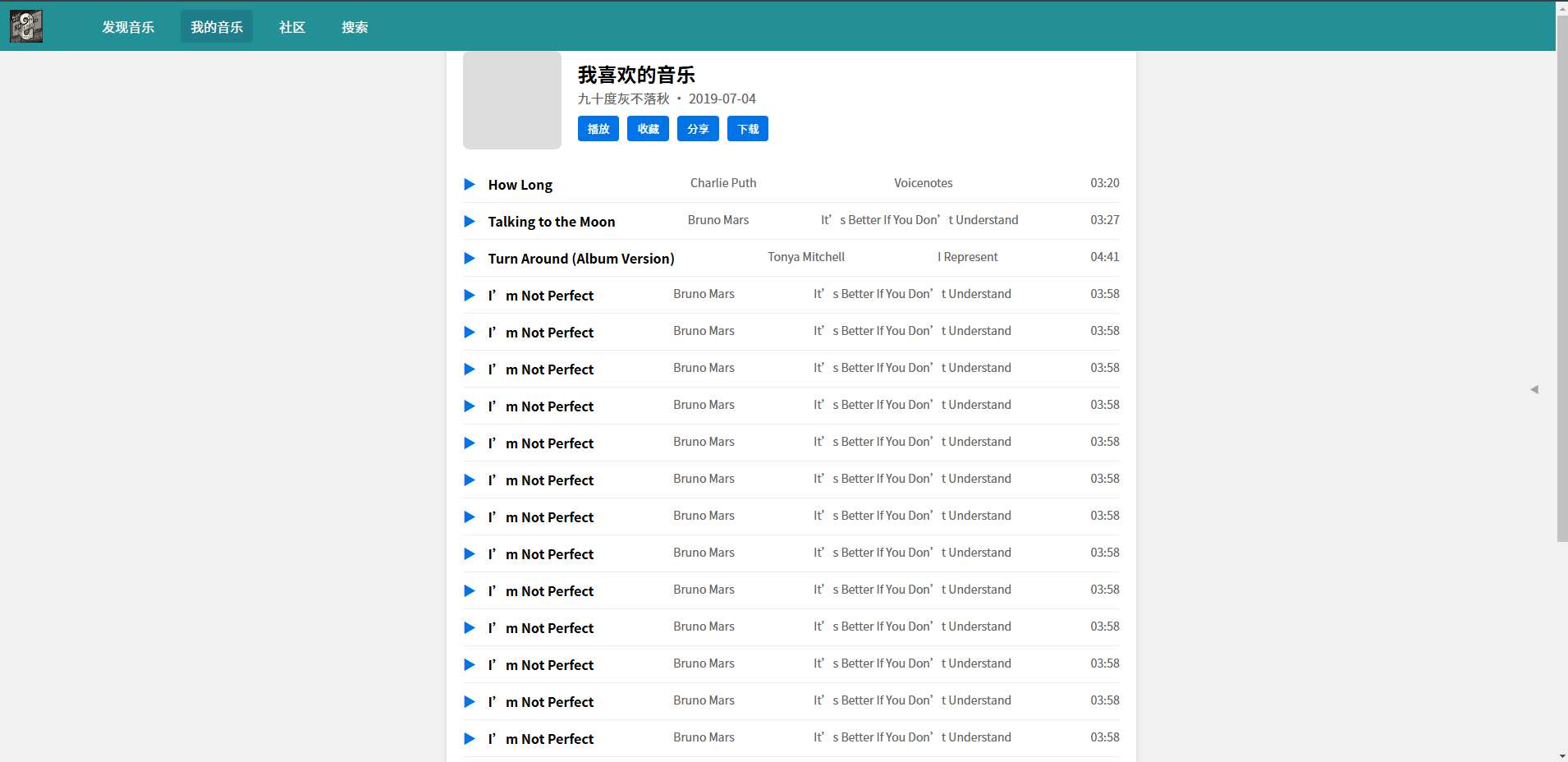The image size is (1568, 762).
Task: Play "Turn Around (Album Version)"
Action: point(469,259)
